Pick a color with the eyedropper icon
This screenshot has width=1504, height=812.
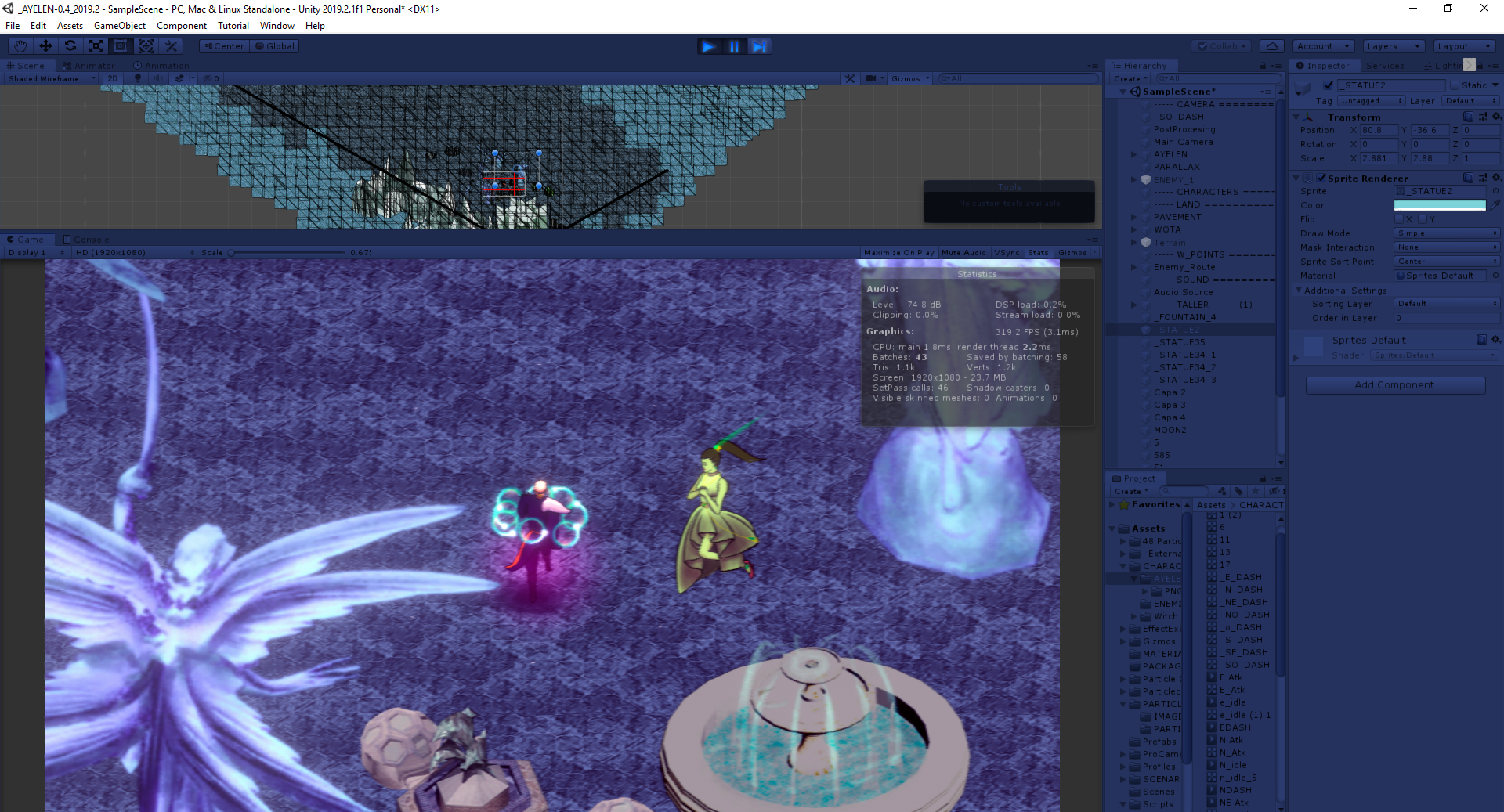pos(1495,204)
